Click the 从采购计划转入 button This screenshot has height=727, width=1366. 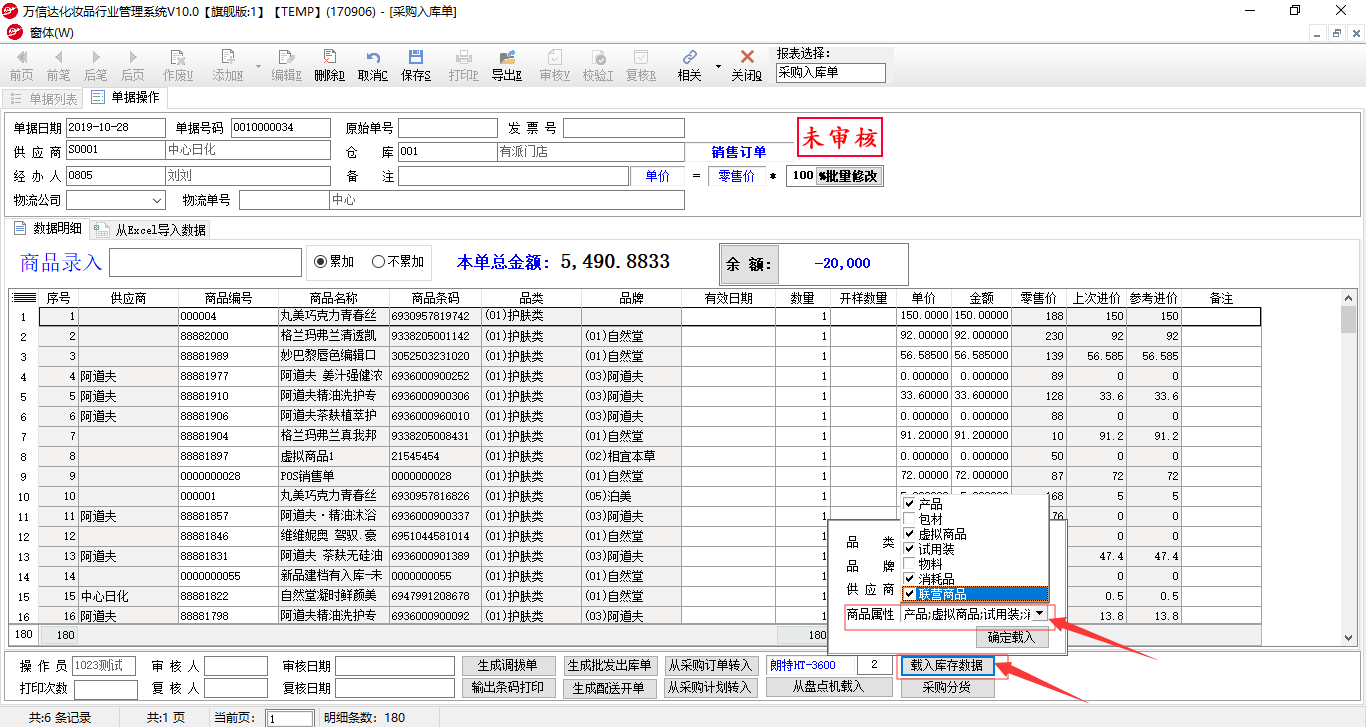click(710, 688)
